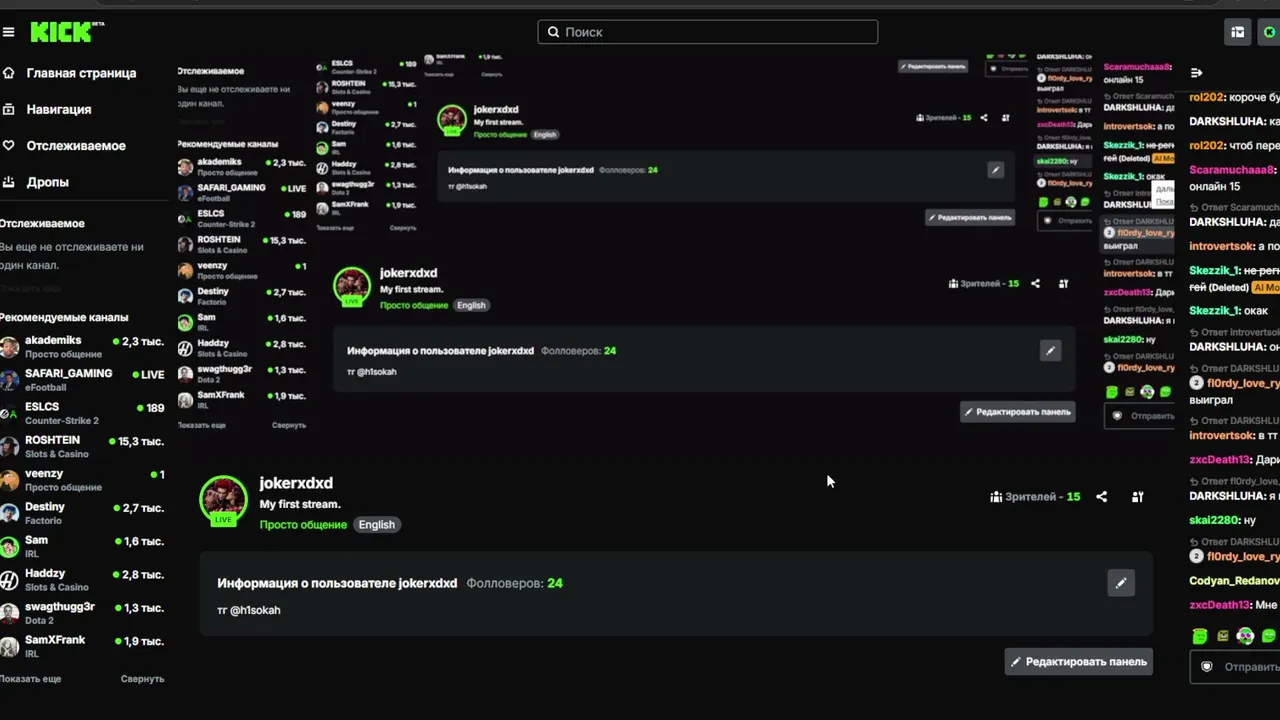
Task: Click the largest тг @h1sokah text
Action: tap(249, 610)
